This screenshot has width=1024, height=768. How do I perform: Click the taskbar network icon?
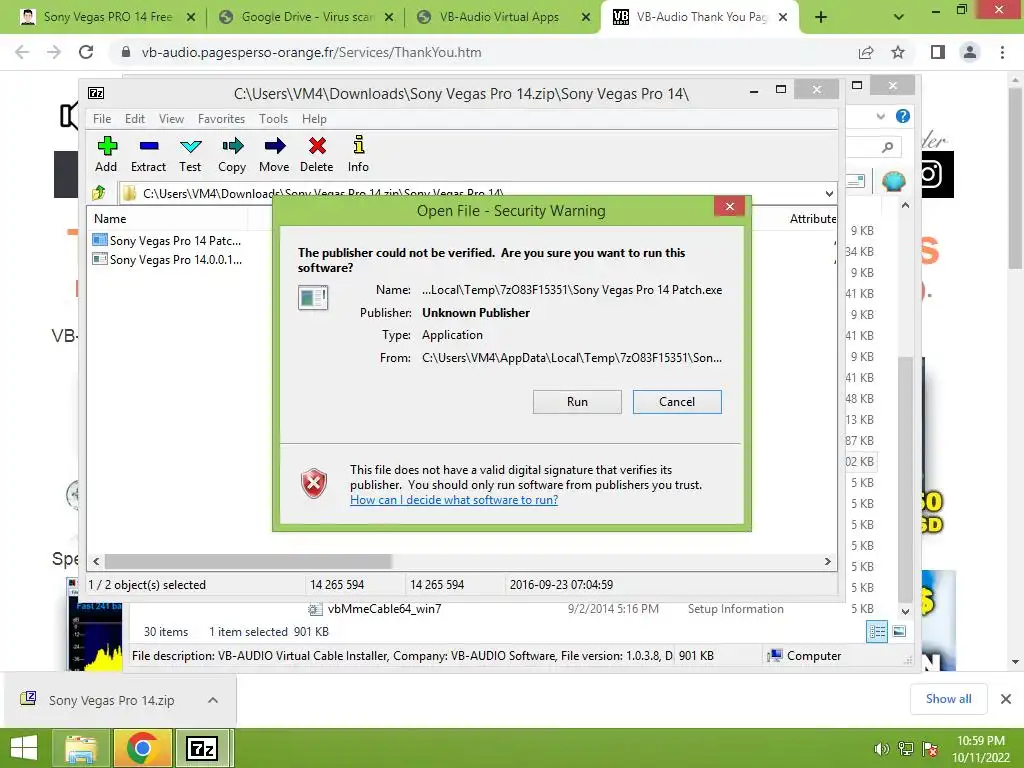(906, 749)
